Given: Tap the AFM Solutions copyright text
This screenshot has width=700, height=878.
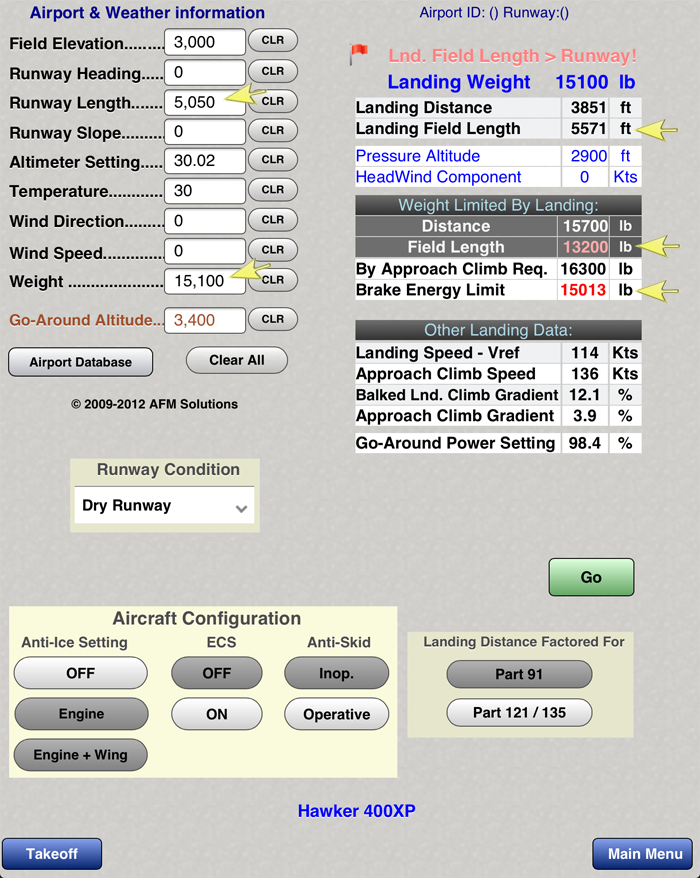Looking at the screenshot, I should point(154,404).
